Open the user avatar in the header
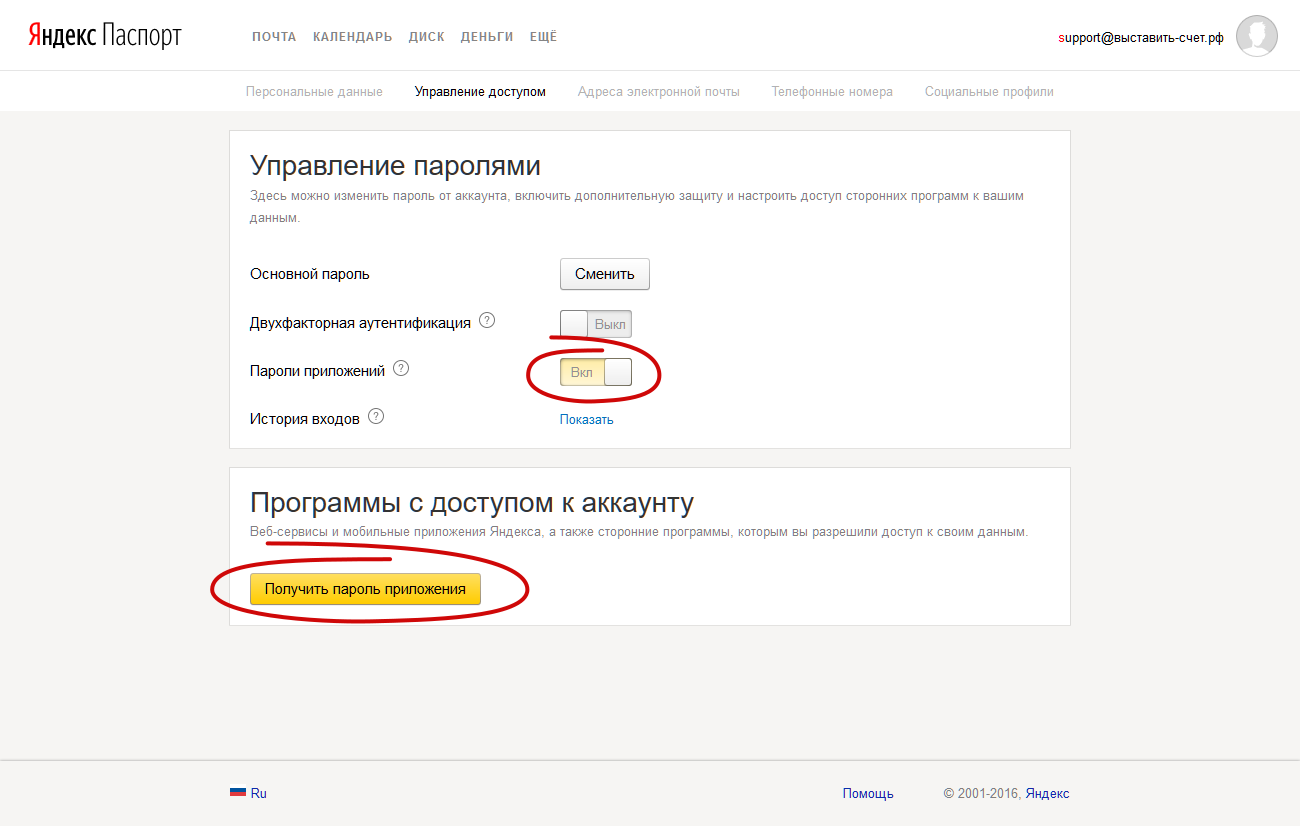Image resolution: width=1300 pixels, height=826 pixels. [1257, 36]
